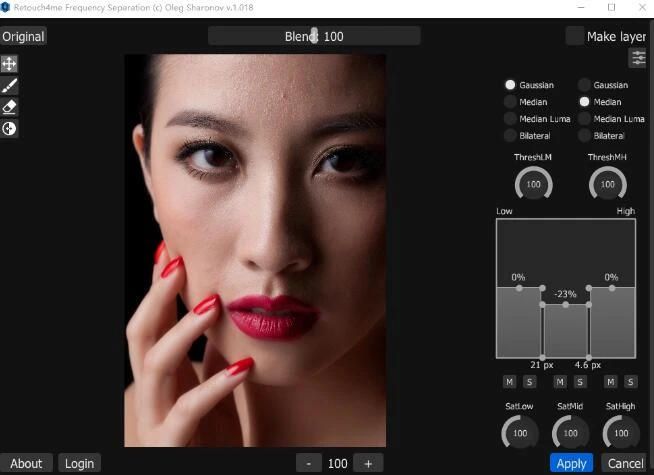654x475 pixels.
Task: Select the Brush tool
Action: [10, 85]
